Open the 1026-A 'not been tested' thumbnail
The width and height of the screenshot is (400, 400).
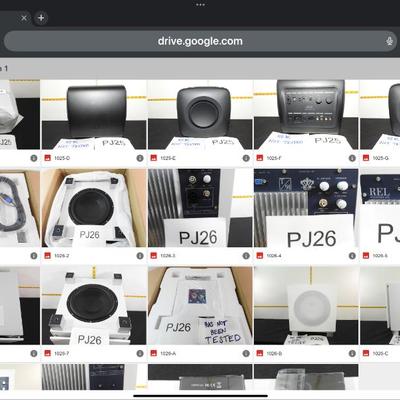point(200,305)
